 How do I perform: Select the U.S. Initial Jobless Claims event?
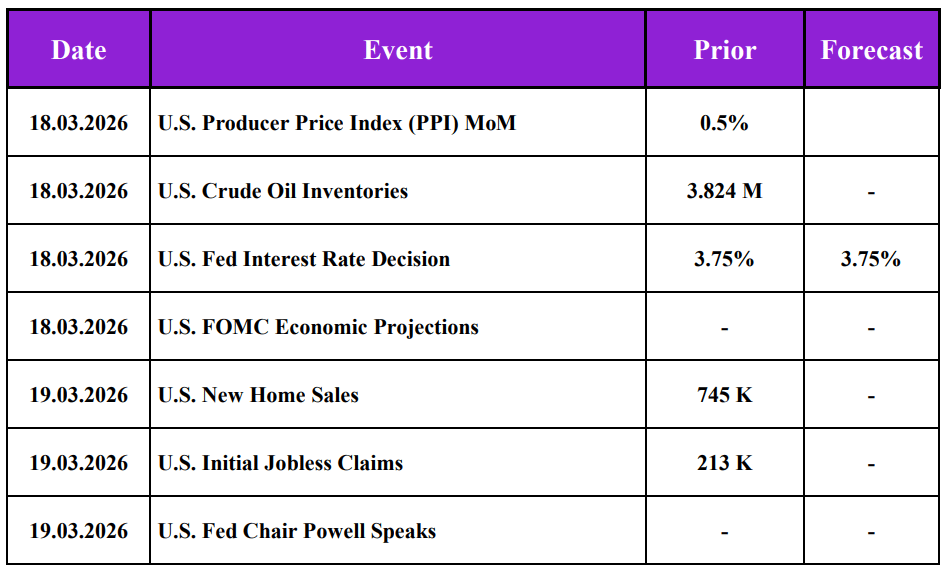coord(280,463)
